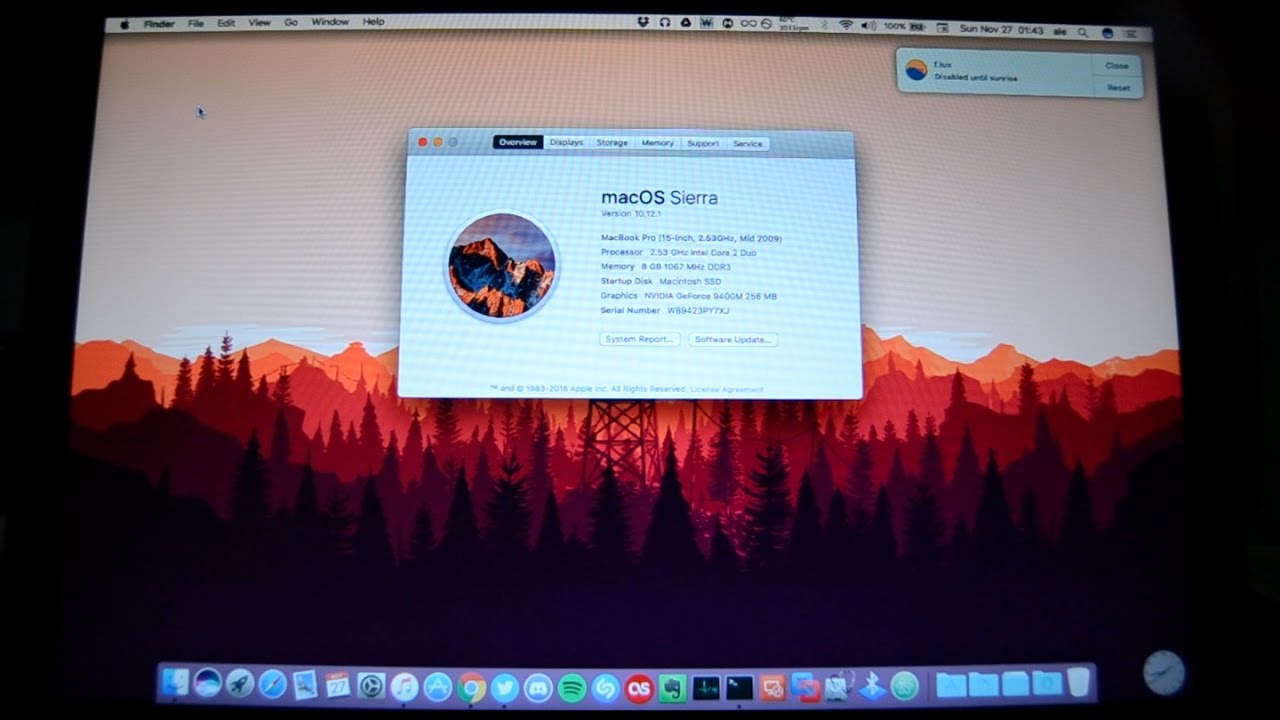Open Activity Monitor graph icon in dock

(706, 688)
